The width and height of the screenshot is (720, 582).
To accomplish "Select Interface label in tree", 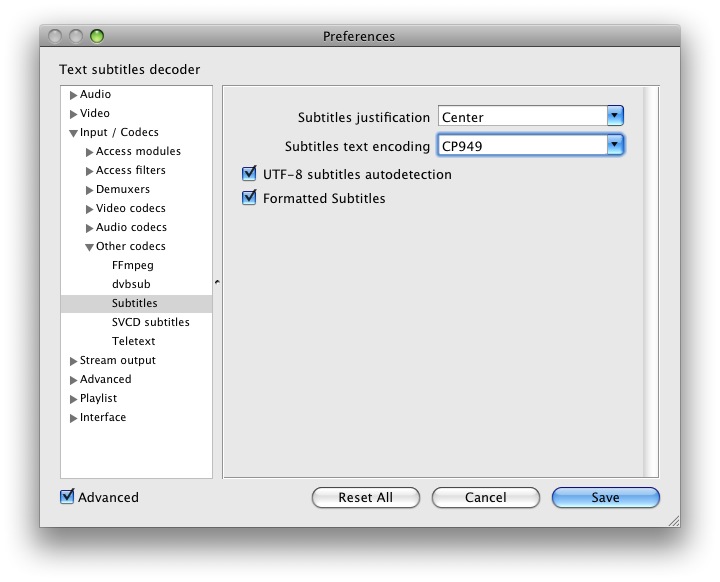I will click(103, 417).
